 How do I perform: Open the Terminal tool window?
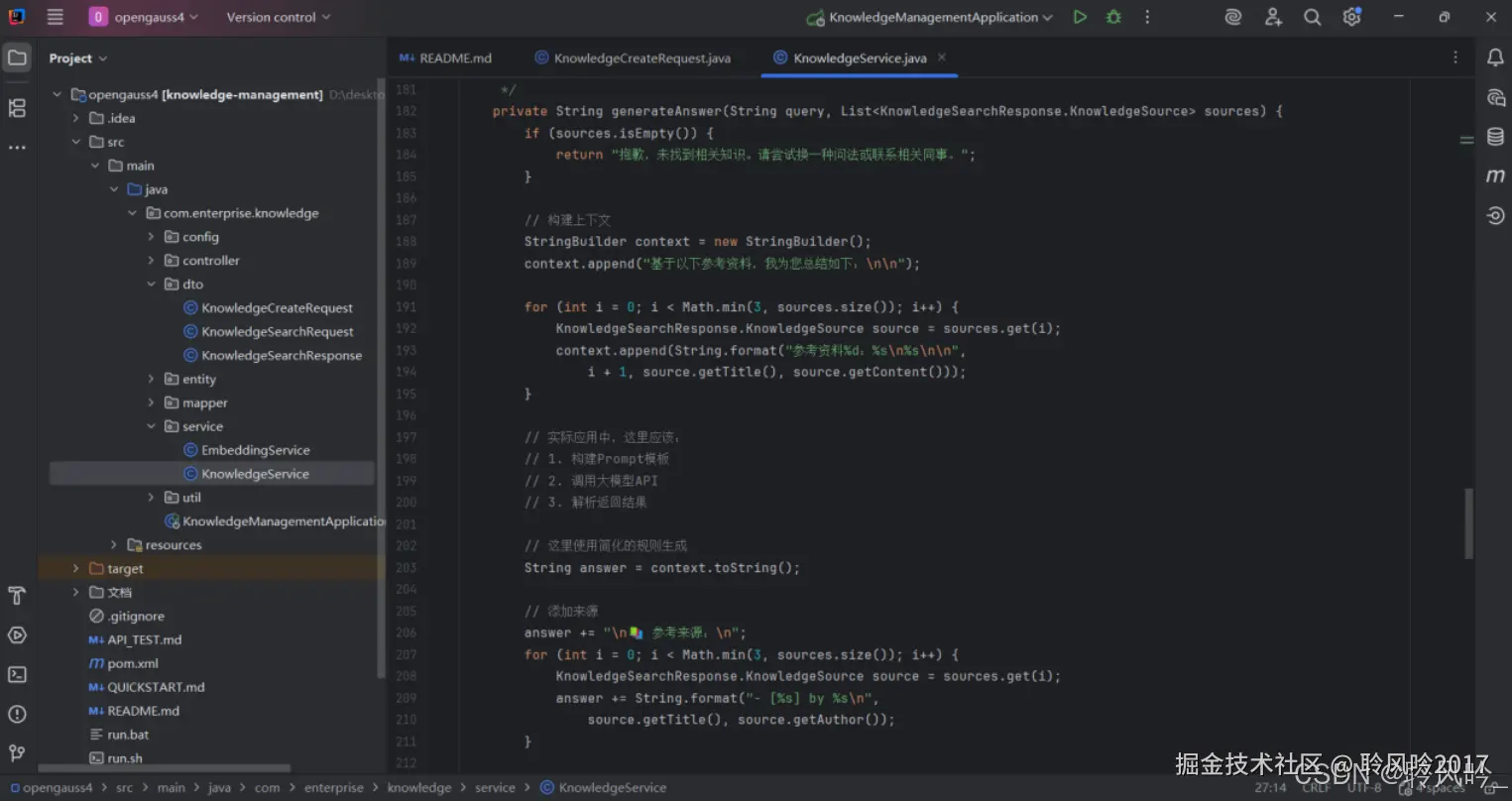click(17, 674)
